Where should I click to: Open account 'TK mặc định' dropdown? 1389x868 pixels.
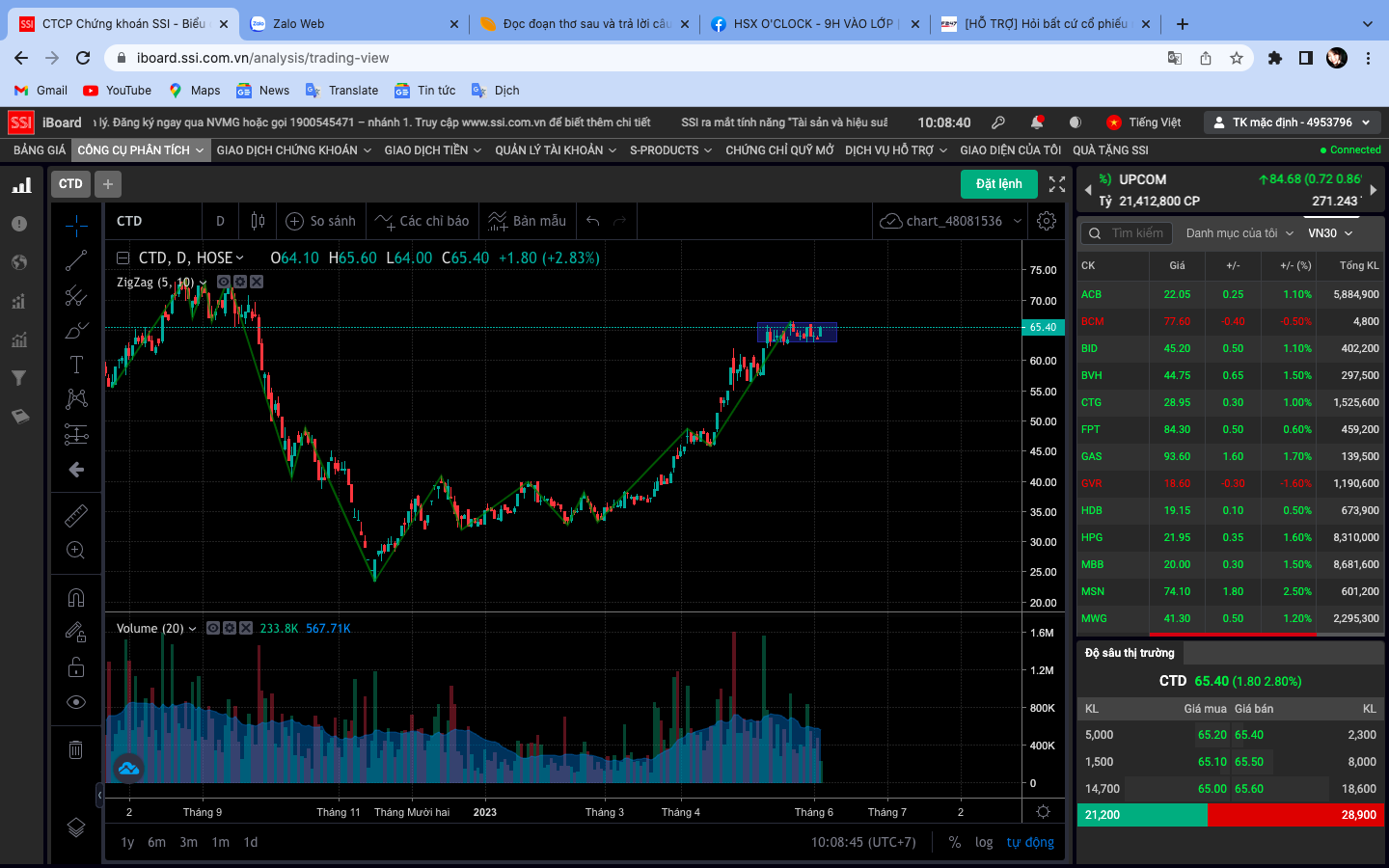click(1293, 122)
